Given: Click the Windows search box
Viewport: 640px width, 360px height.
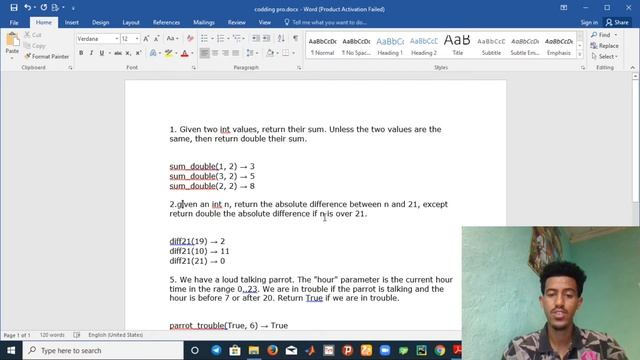Looking at the screenshot, I should (x=103, y=351).
